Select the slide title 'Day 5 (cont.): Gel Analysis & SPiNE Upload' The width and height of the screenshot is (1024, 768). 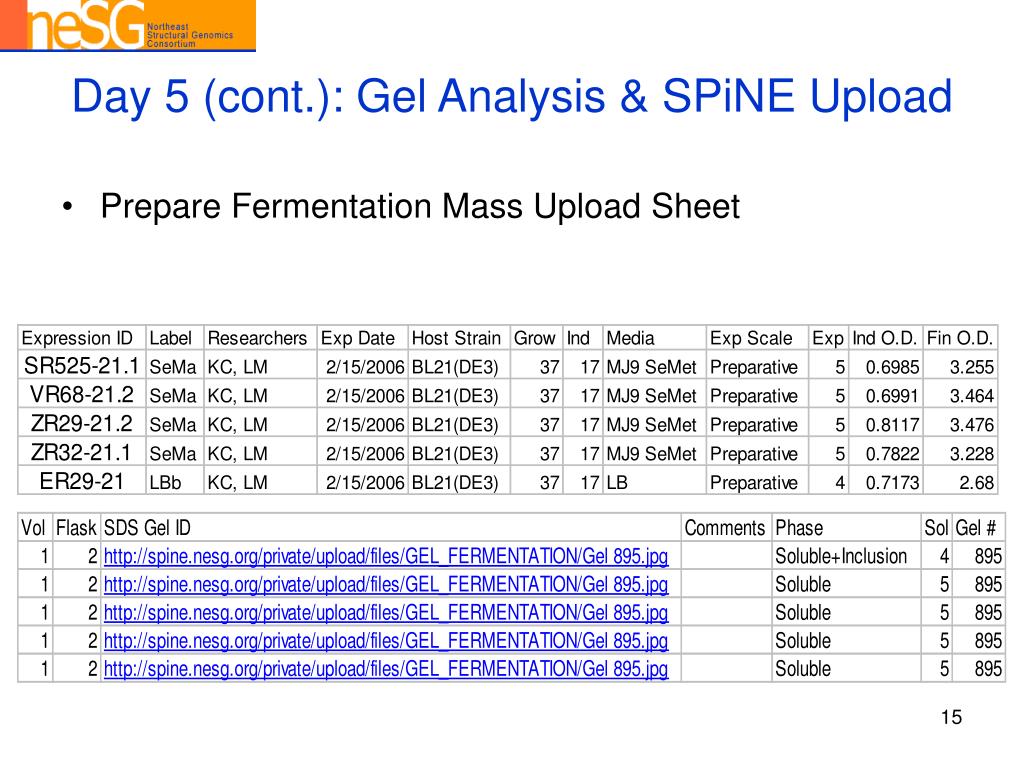tap(512, 97)
